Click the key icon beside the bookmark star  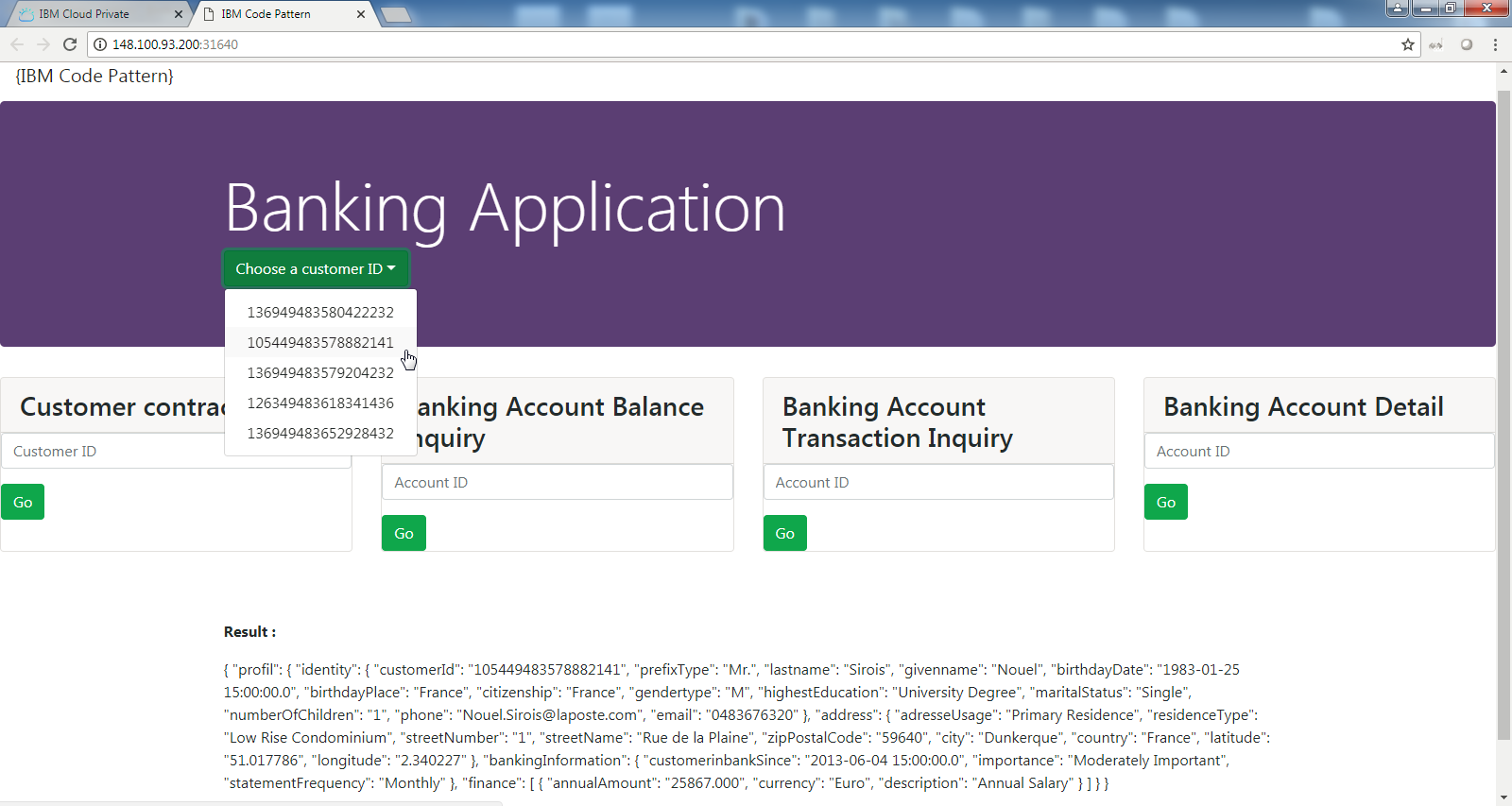tap(1435, 44)
